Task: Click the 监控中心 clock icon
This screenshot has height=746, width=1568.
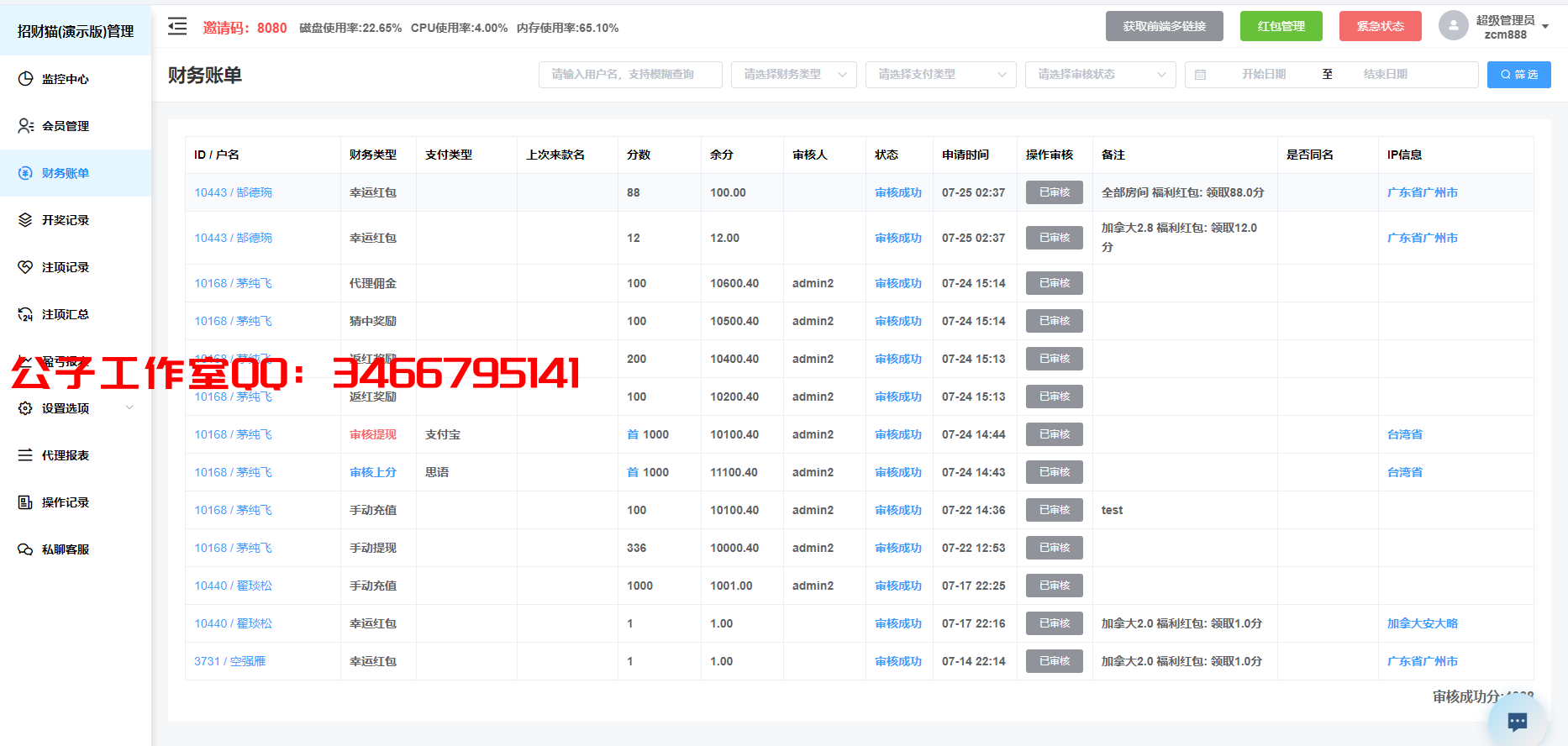Action: tap(25, 79)
